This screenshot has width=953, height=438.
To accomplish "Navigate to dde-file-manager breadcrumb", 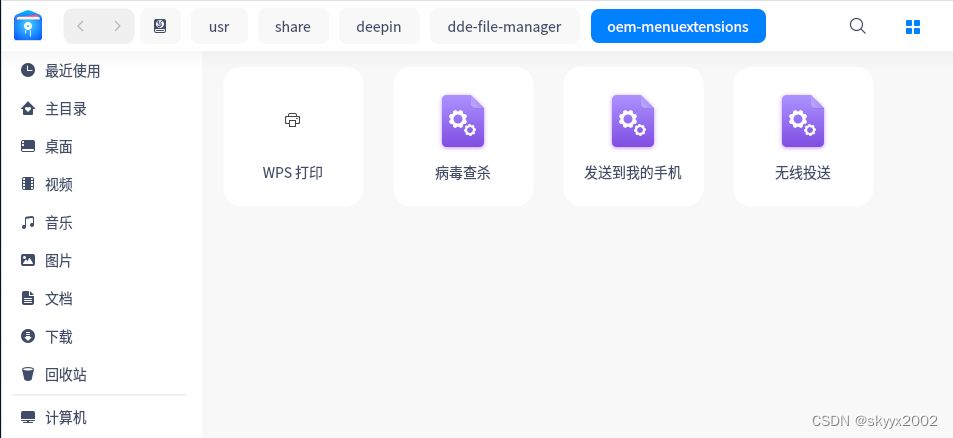I will (x=504, y=26).
